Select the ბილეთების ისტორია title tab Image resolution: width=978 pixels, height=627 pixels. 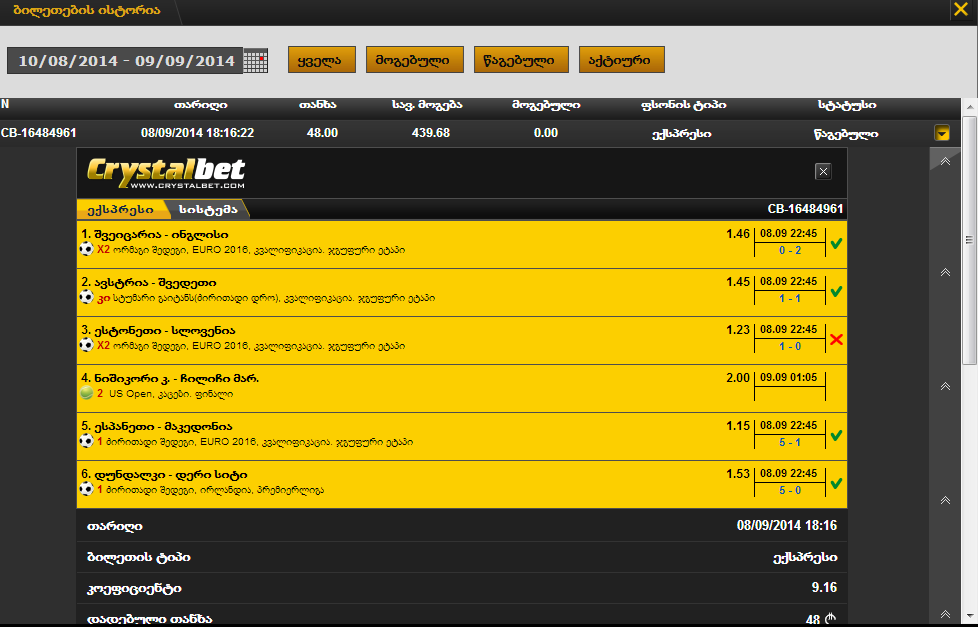click(87, 11)
